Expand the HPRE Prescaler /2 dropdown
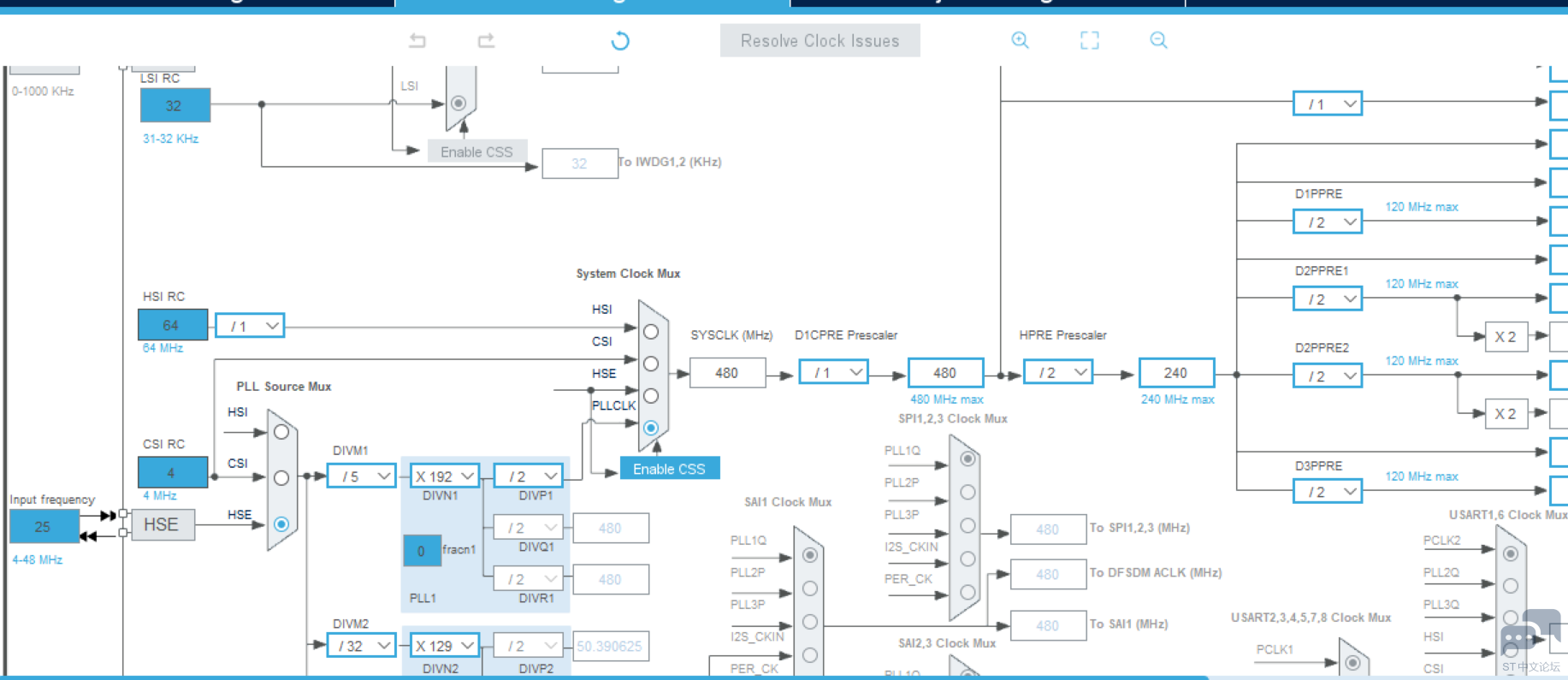Viewport: 1568px width, 680px height. (x=1058, y=373)
